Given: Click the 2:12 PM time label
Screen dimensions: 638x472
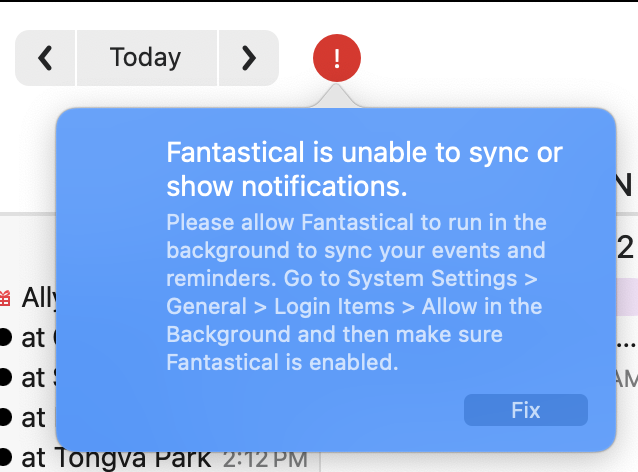Looking at the screenshot, I should coord(264,459).
